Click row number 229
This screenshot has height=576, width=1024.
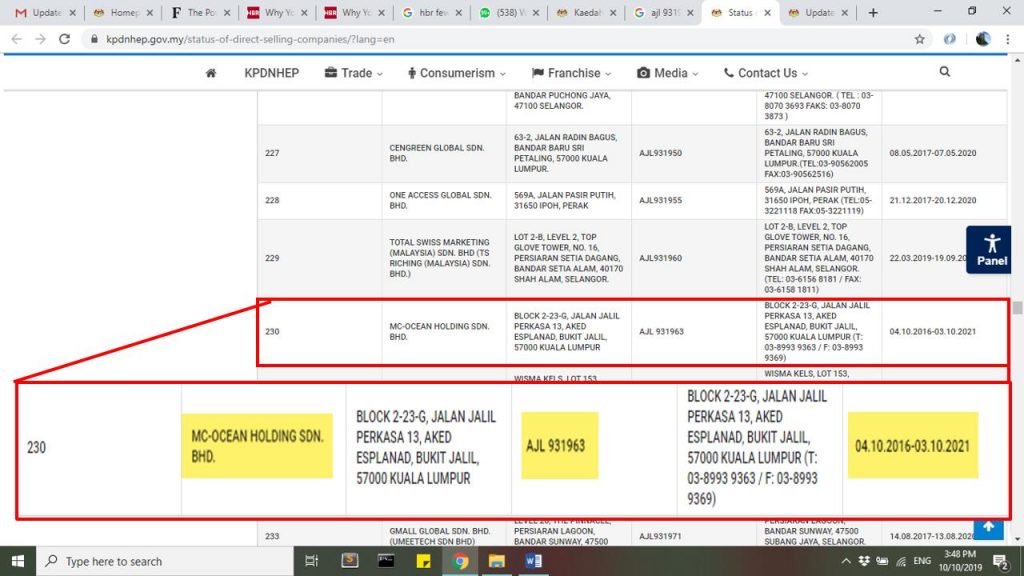[x=272, y=258]
